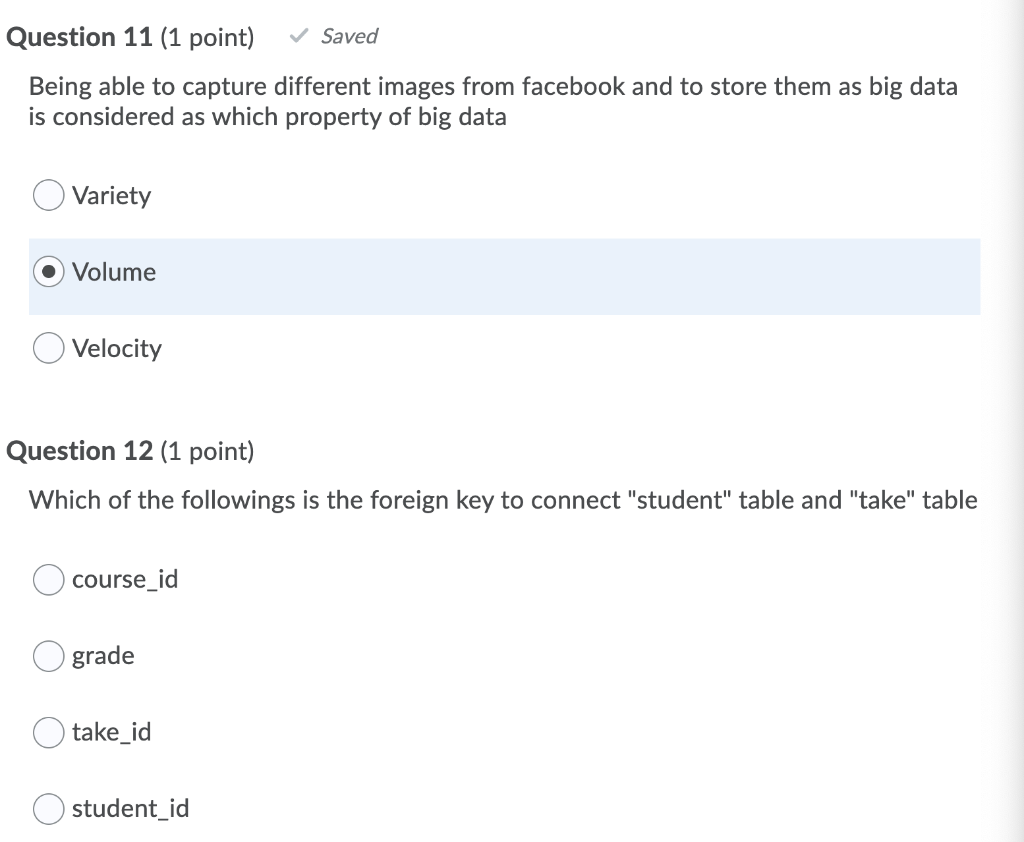
Task: Click the Question 11 heading
Action: [80, 37]
